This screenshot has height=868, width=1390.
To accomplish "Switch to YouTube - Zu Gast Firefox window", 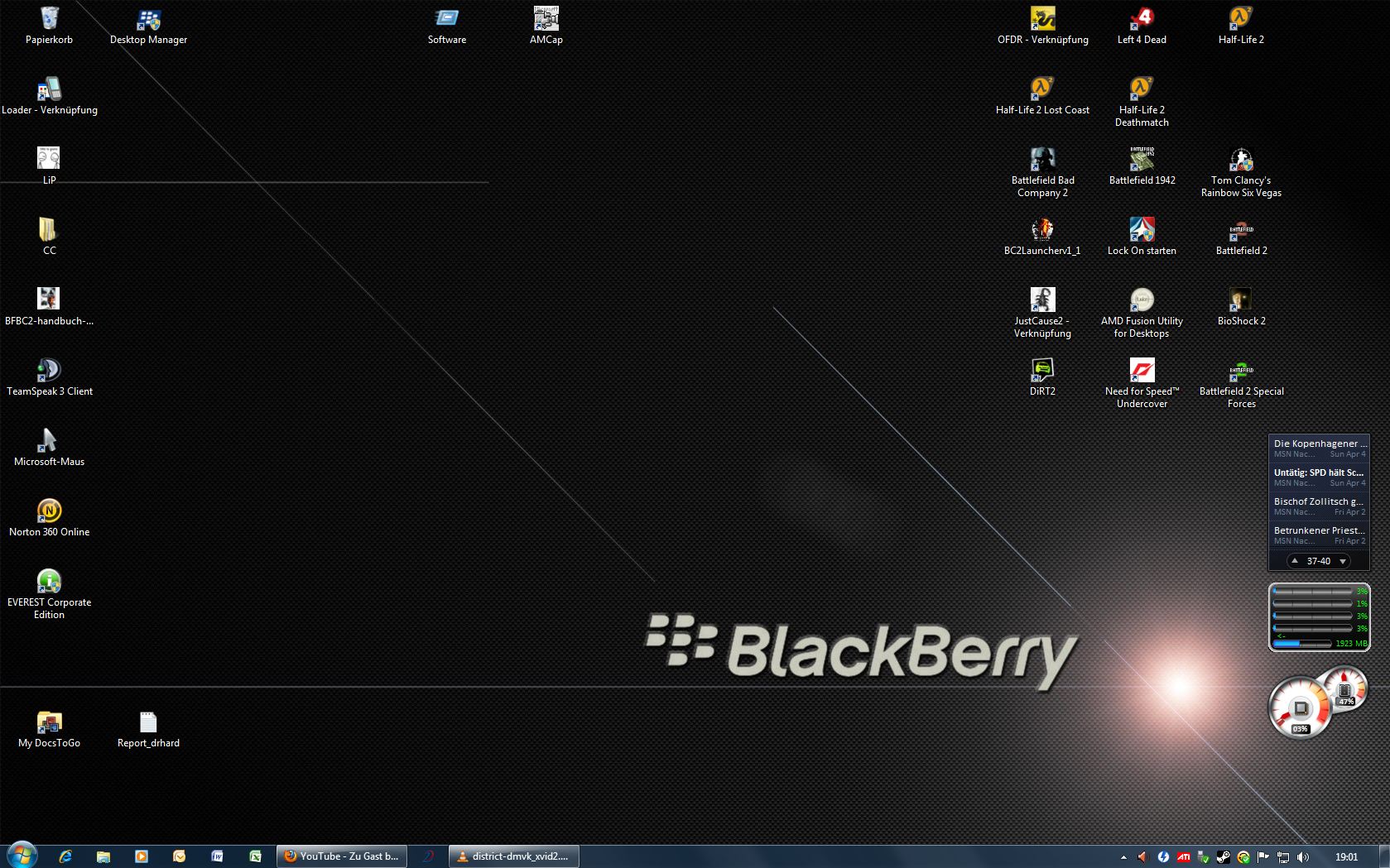I will point(343,856).
